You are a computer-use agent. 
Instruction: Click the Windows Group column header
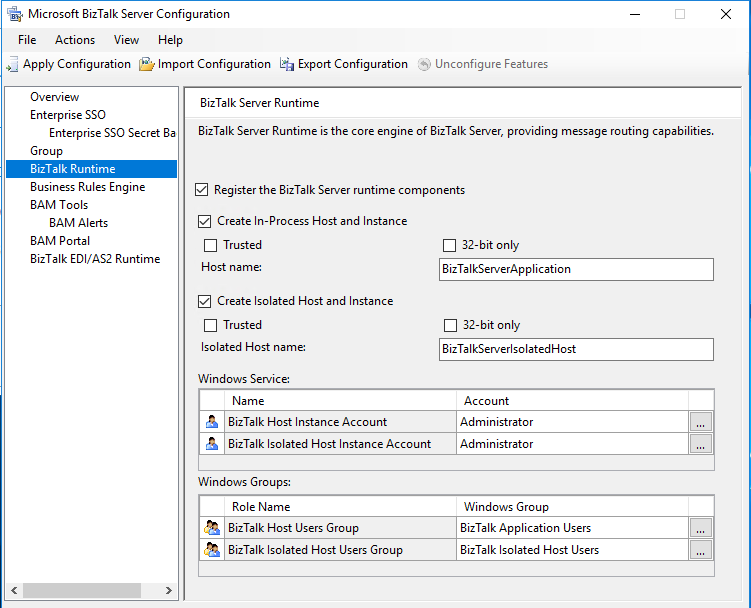(572, 506)
